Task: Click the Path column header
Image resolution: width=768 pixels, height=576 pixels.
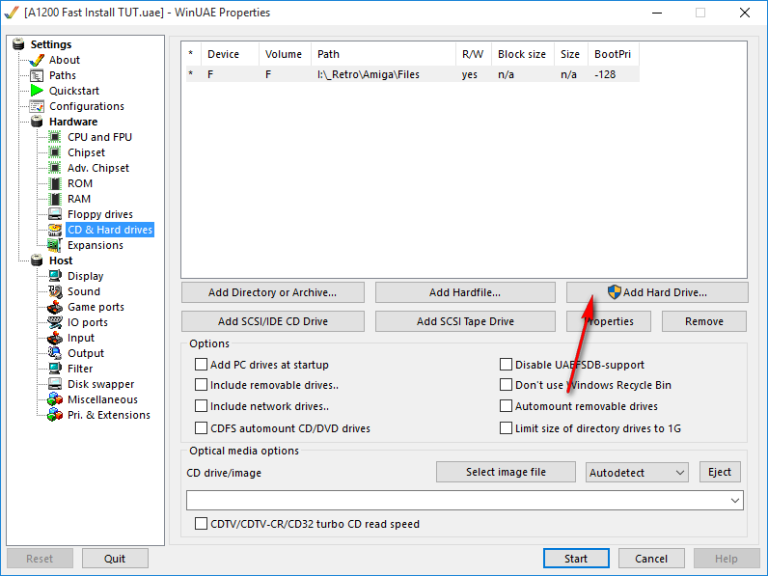Action: pyautogui.click(x=383, y=54)
